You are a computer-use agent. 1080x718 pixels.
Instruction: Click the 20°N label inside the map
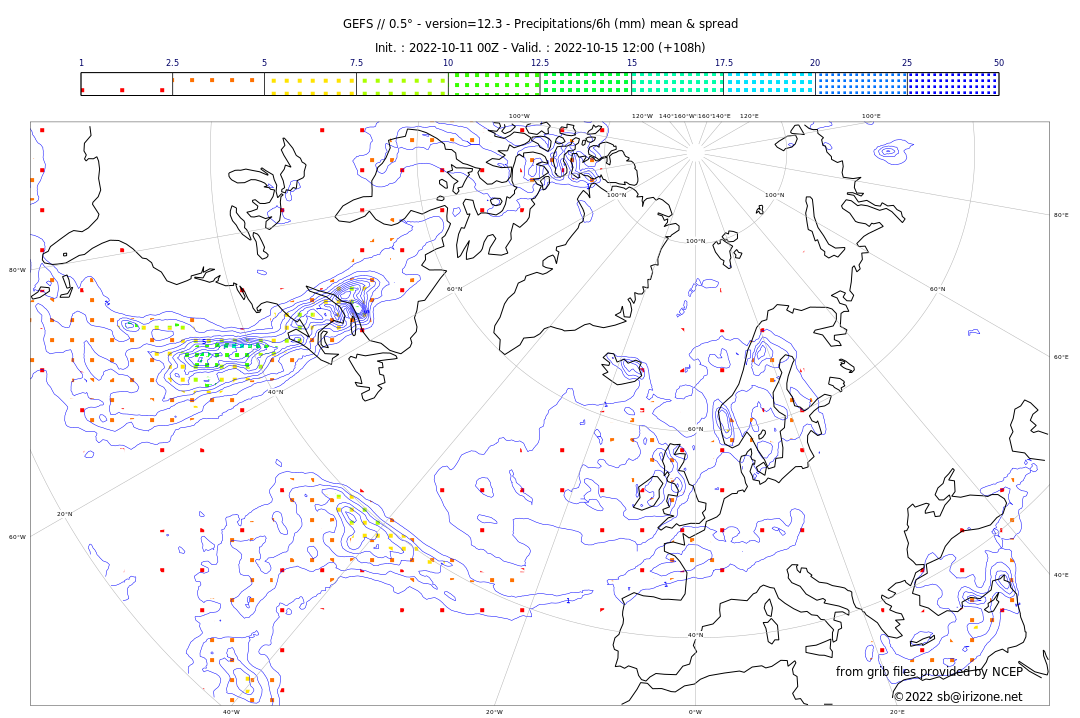point(65,514)
